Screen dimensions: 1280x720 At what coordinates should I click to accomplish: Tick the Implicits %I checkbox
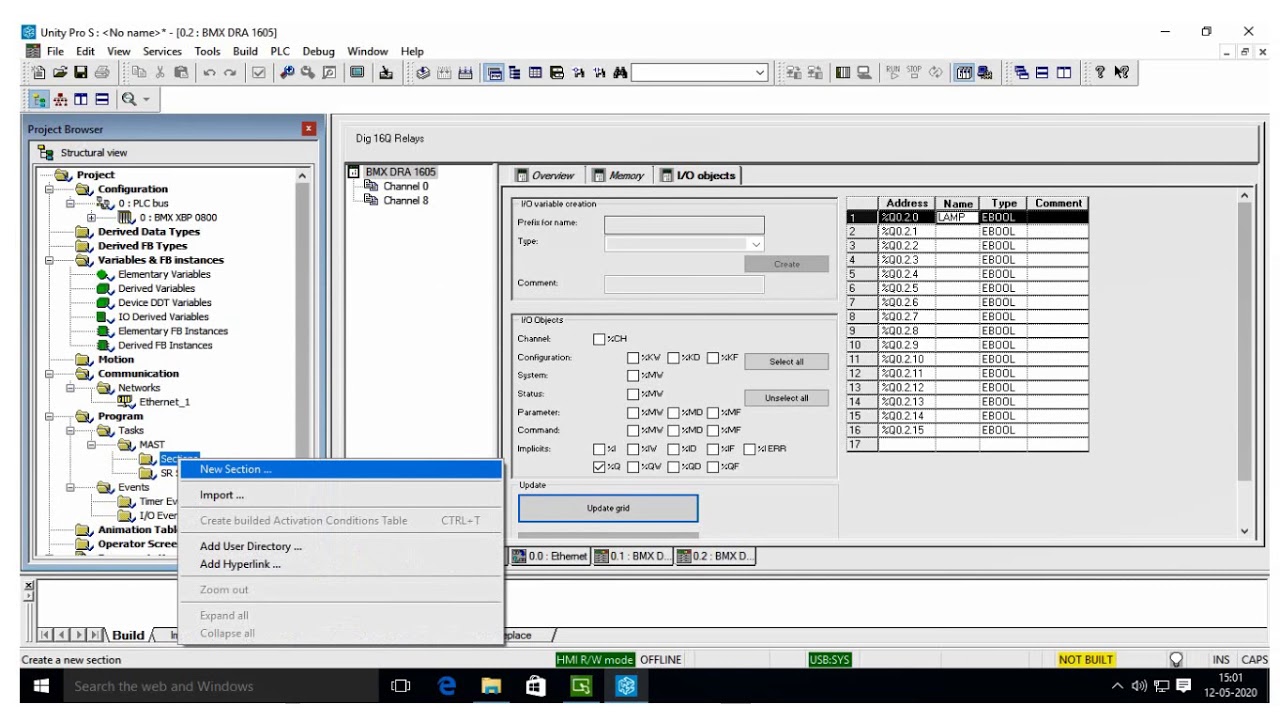[x=599, y=449]
